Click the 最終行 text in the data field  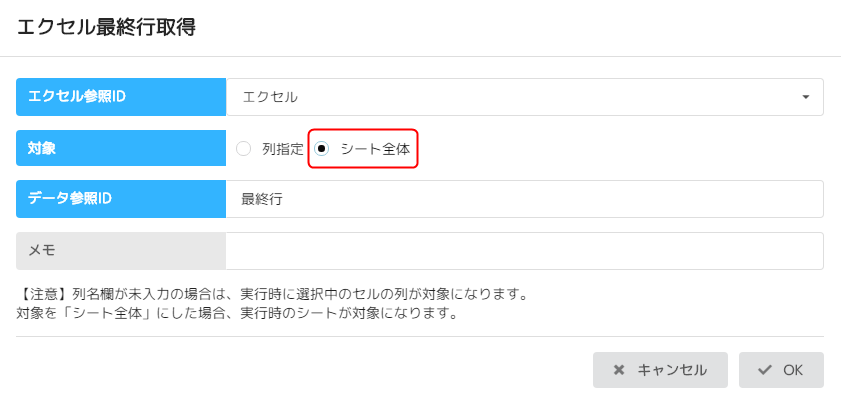pyautogui.click(x=262, y=199)
